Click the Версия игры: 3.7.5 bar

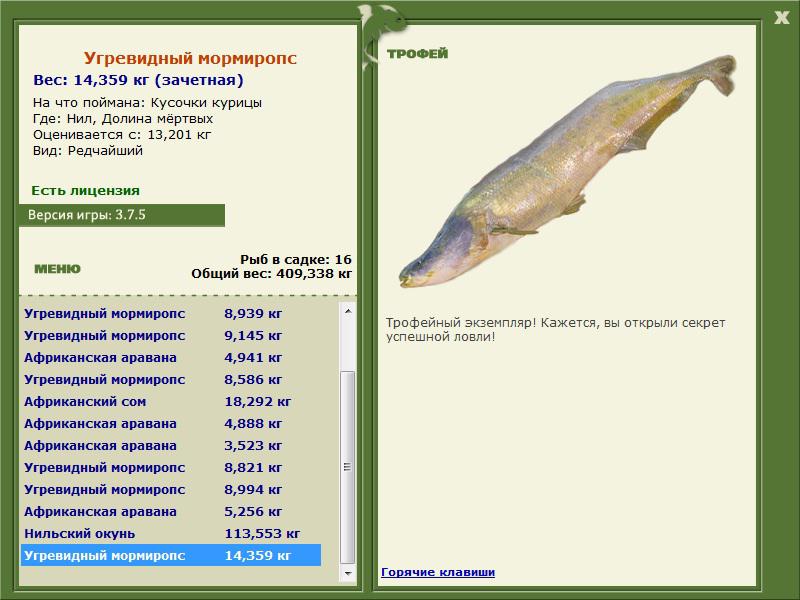(121, 215)
